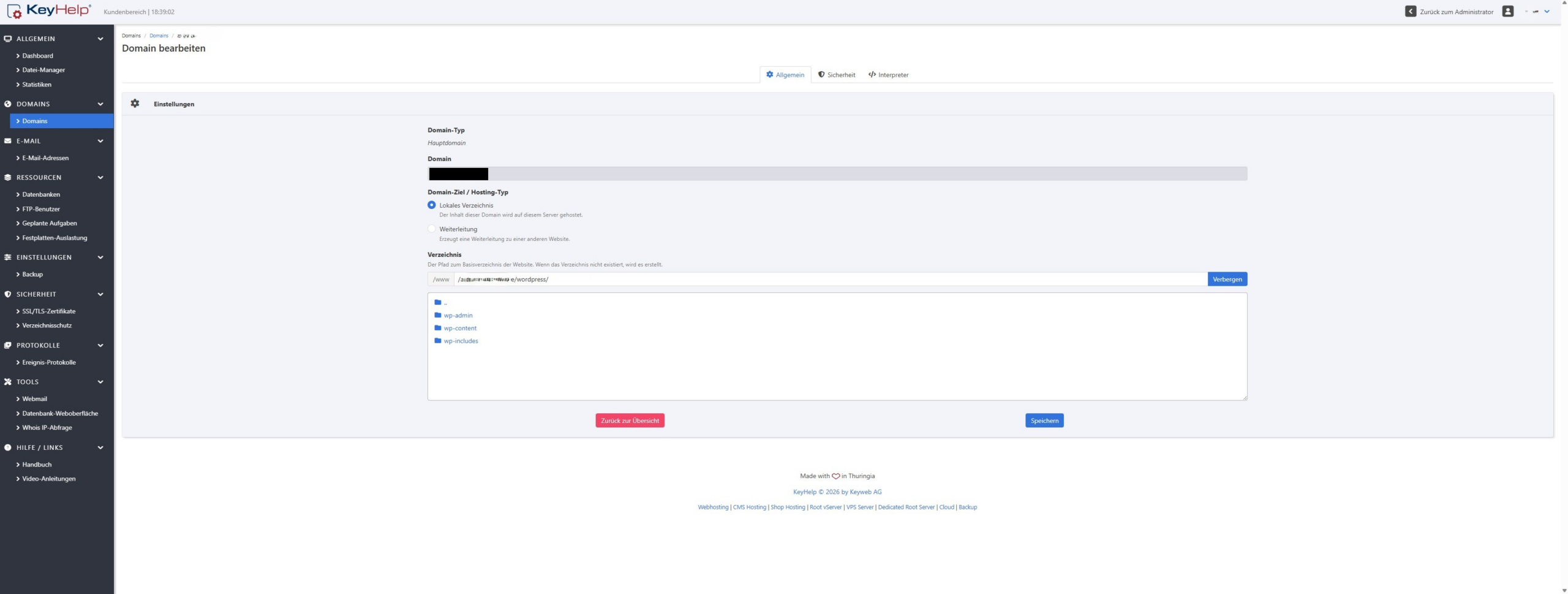The height and width of the screenshot is (594, 1568).
Task: Select the Allgemein tab
Action: pyautogui.click(x=785, y=75)
